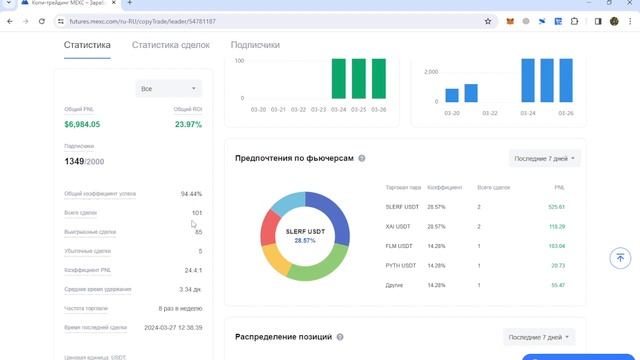Screen dimensions: 640x360
Task: Click the 525.61 PNL value
Action: tap(557, 207)
